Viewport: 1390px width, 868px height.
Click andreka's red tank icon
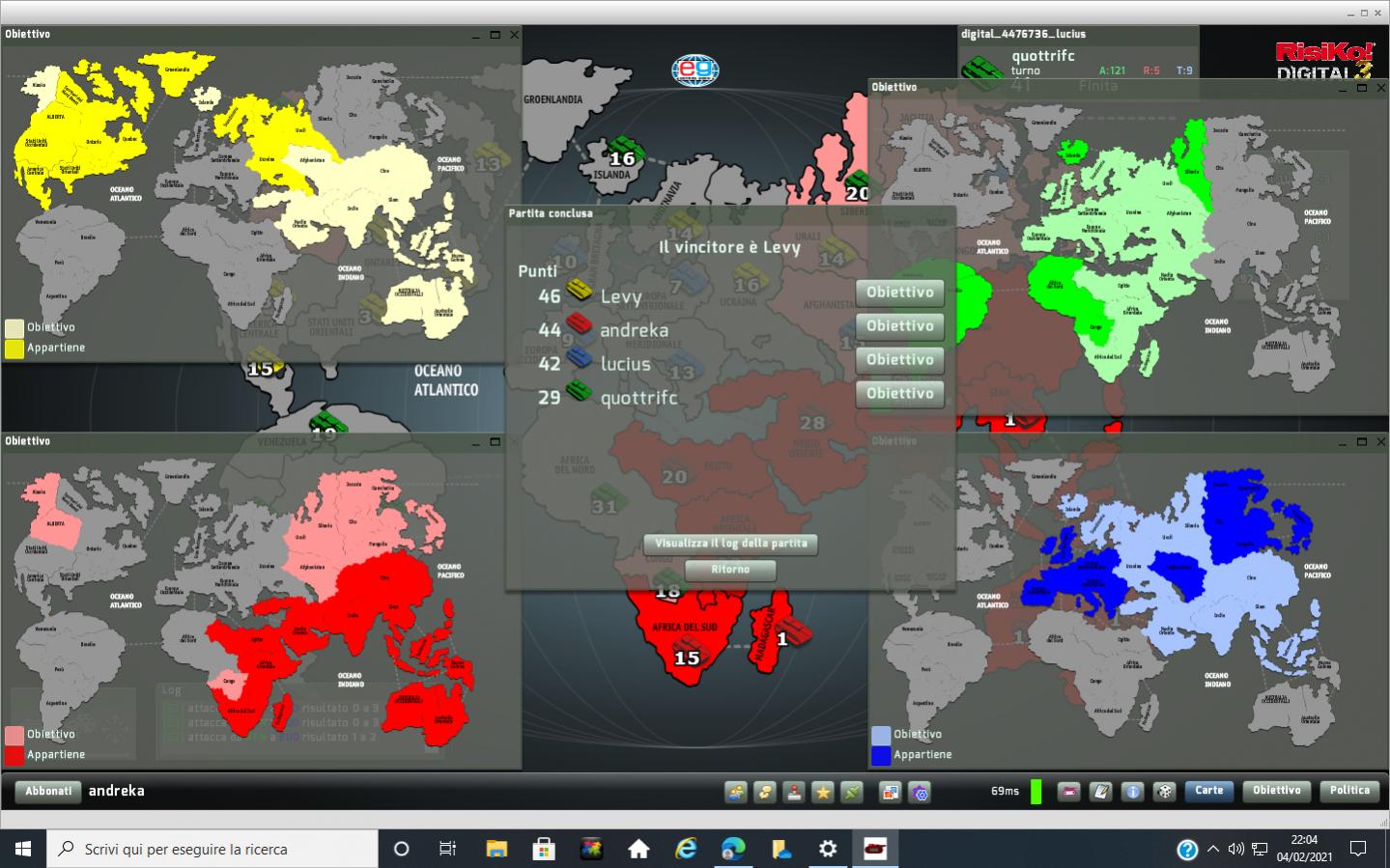pyautogui.click(x=580, y=323)
